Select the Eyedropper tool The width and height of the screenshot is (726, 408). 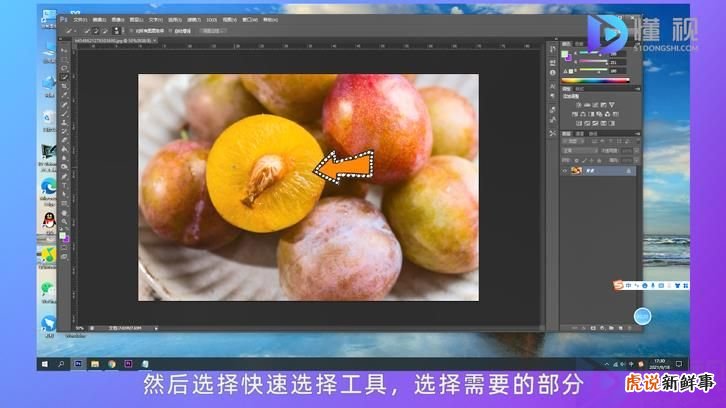click(64, 94)
